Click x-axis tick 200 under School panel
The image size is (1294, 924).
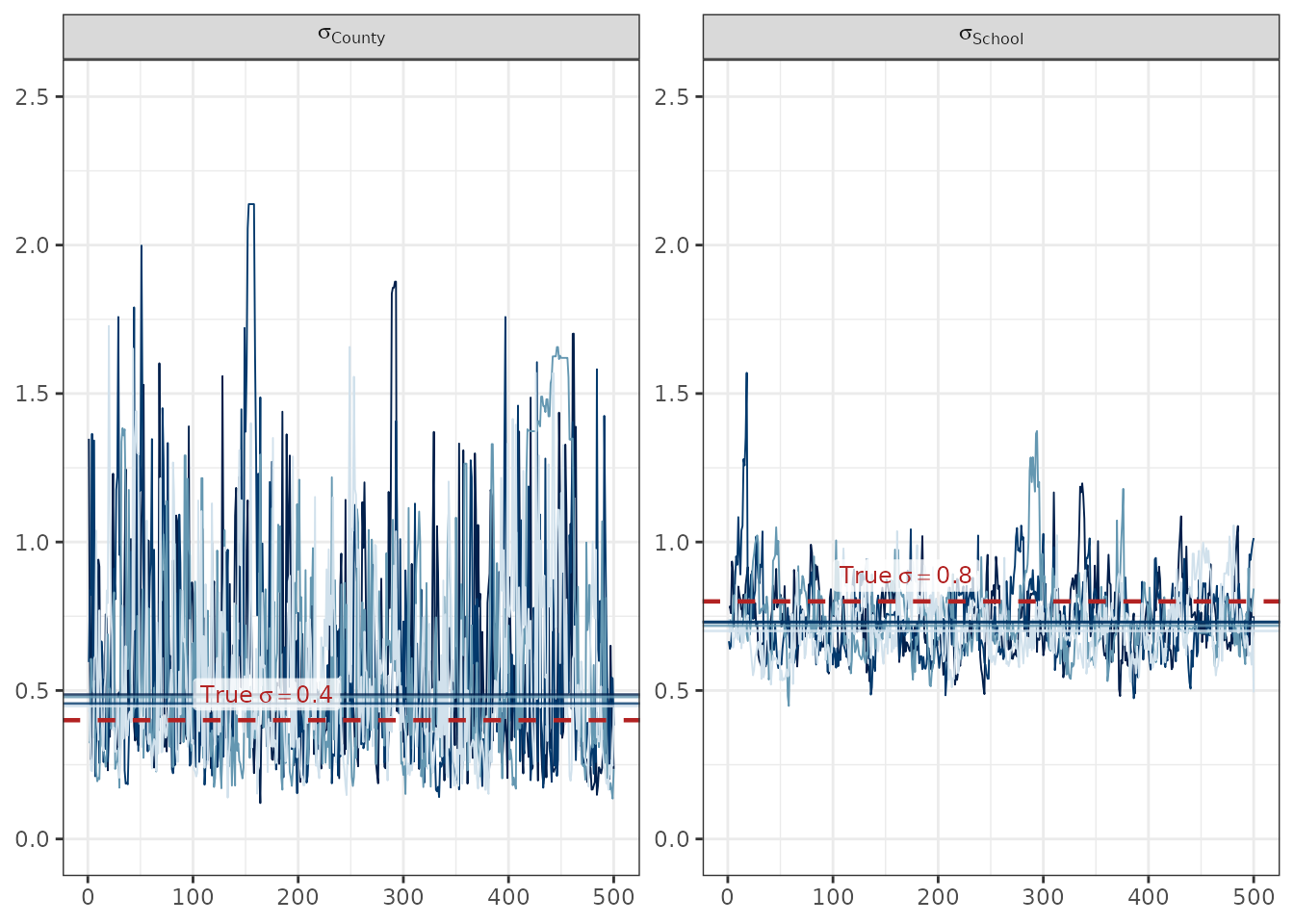point(938,897)
